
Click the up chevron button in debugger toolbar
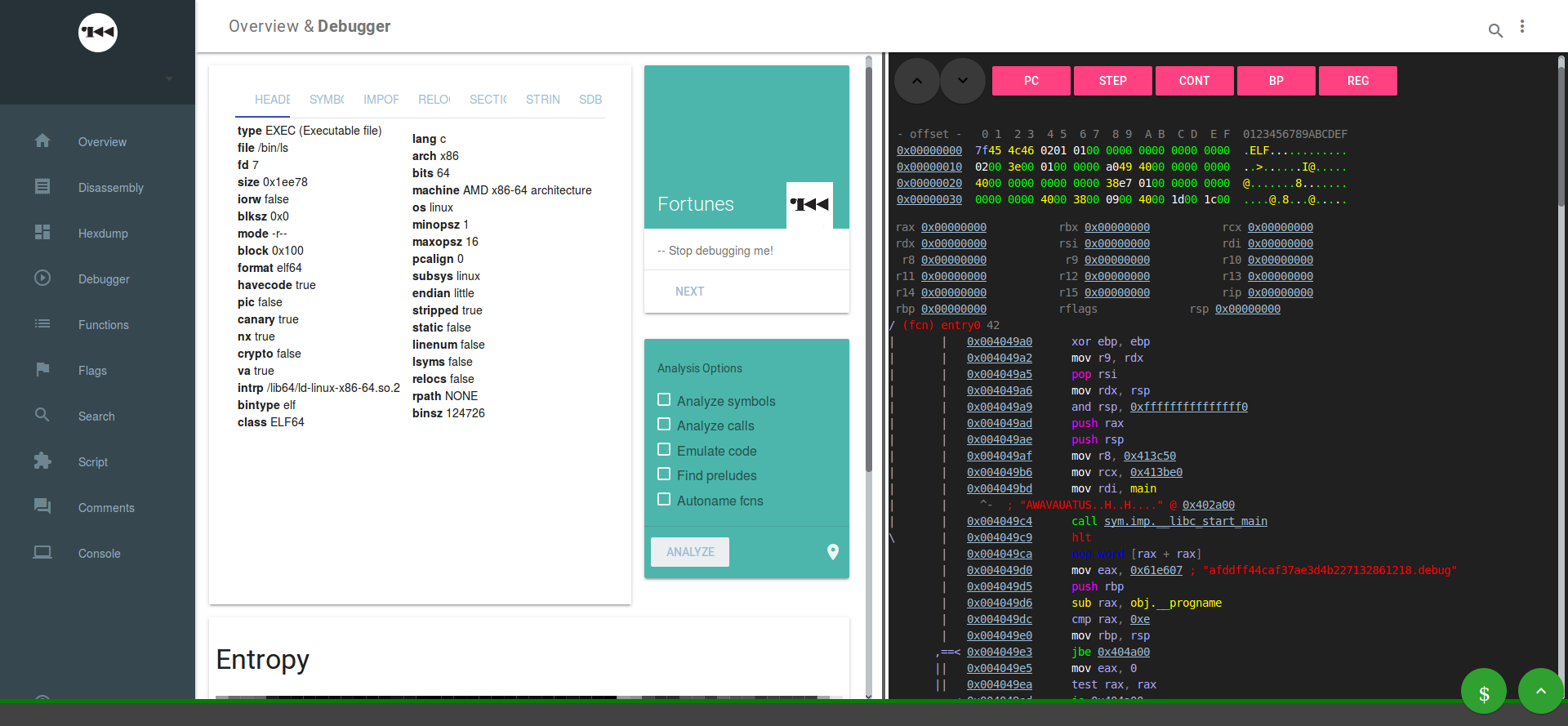click(917, 81)
